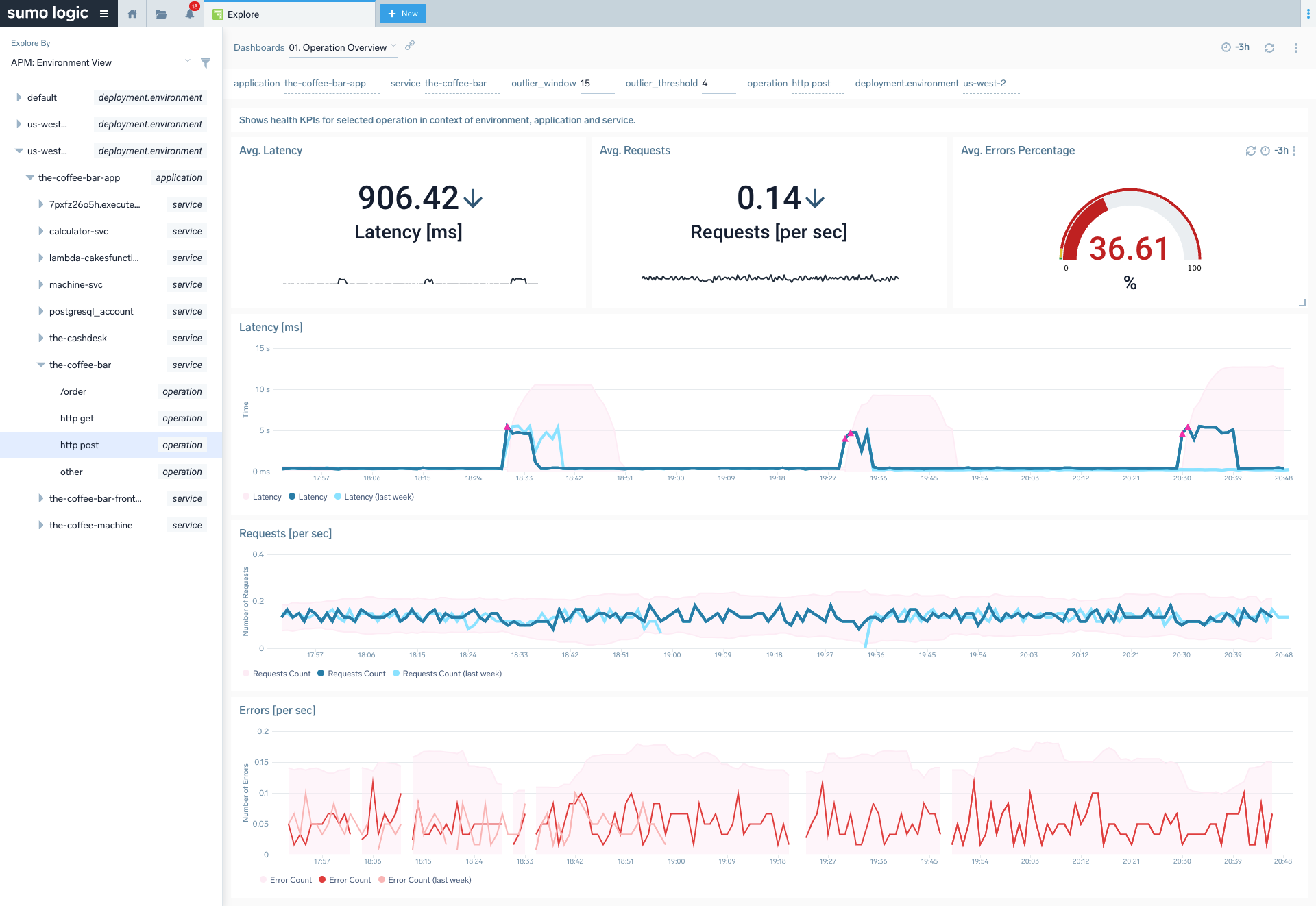This screenshot has width=1316, height=906.
Task: Toggle Requests Count last week in legend
Action: click(x=453, y=673)
